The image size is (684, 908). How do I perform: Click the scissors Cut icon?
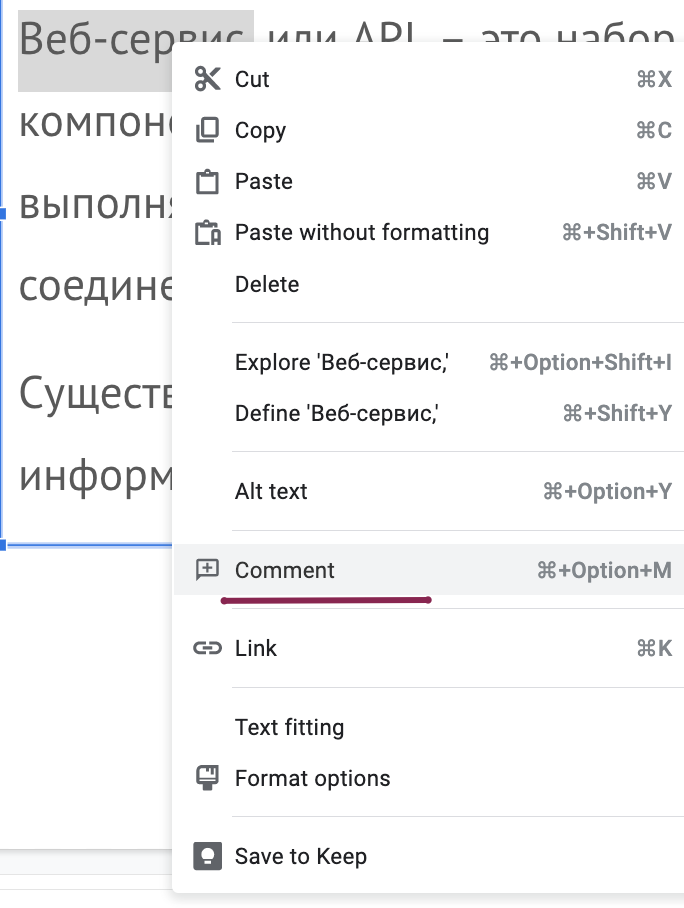(x=207, y=79)
